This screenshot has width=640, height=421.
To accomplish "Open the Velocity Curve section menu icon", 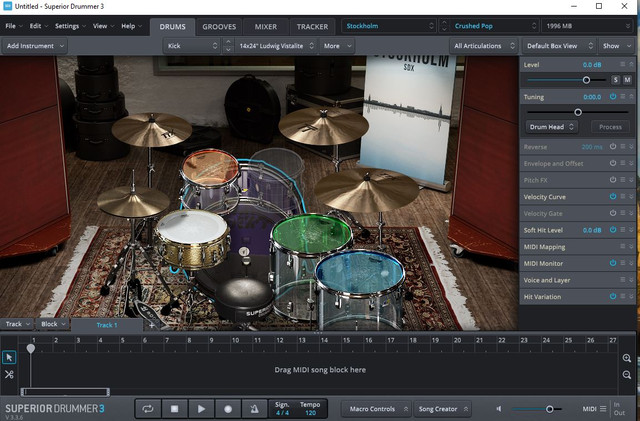I will (622, 196).
